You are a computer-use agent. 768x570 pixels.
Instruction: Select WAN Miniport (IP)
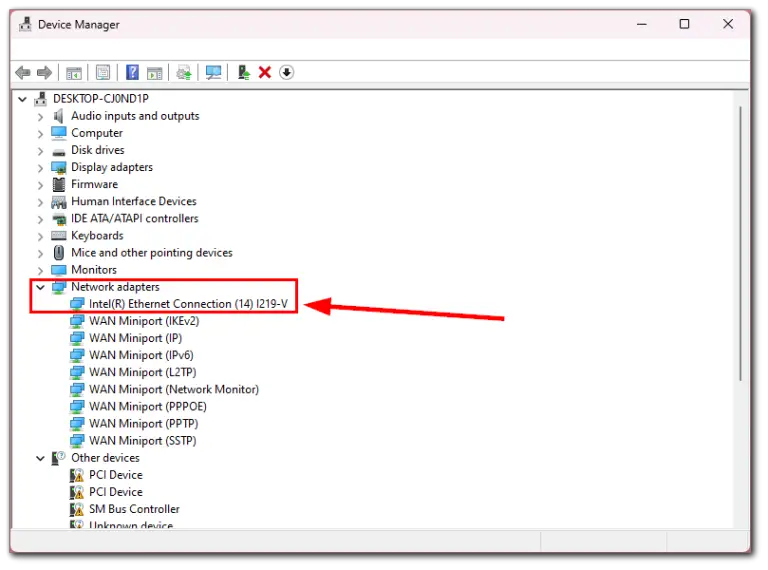tap(135, 338)
